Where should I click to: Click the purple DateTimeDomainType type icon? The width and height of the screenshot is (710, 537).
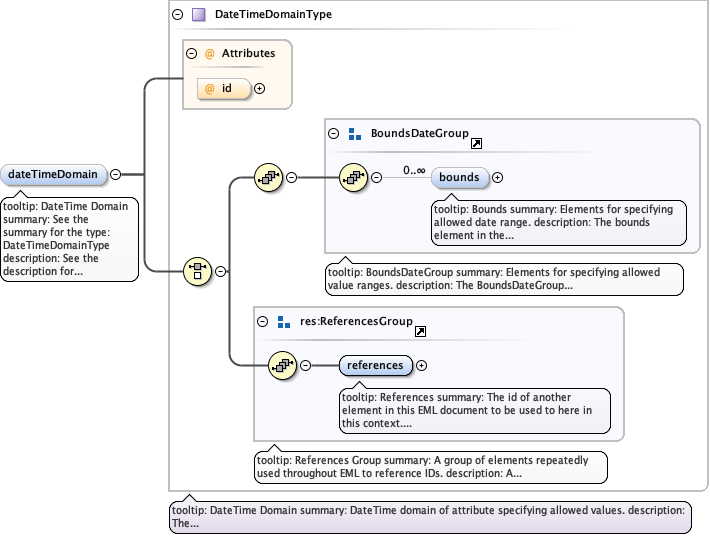point(198,15)
